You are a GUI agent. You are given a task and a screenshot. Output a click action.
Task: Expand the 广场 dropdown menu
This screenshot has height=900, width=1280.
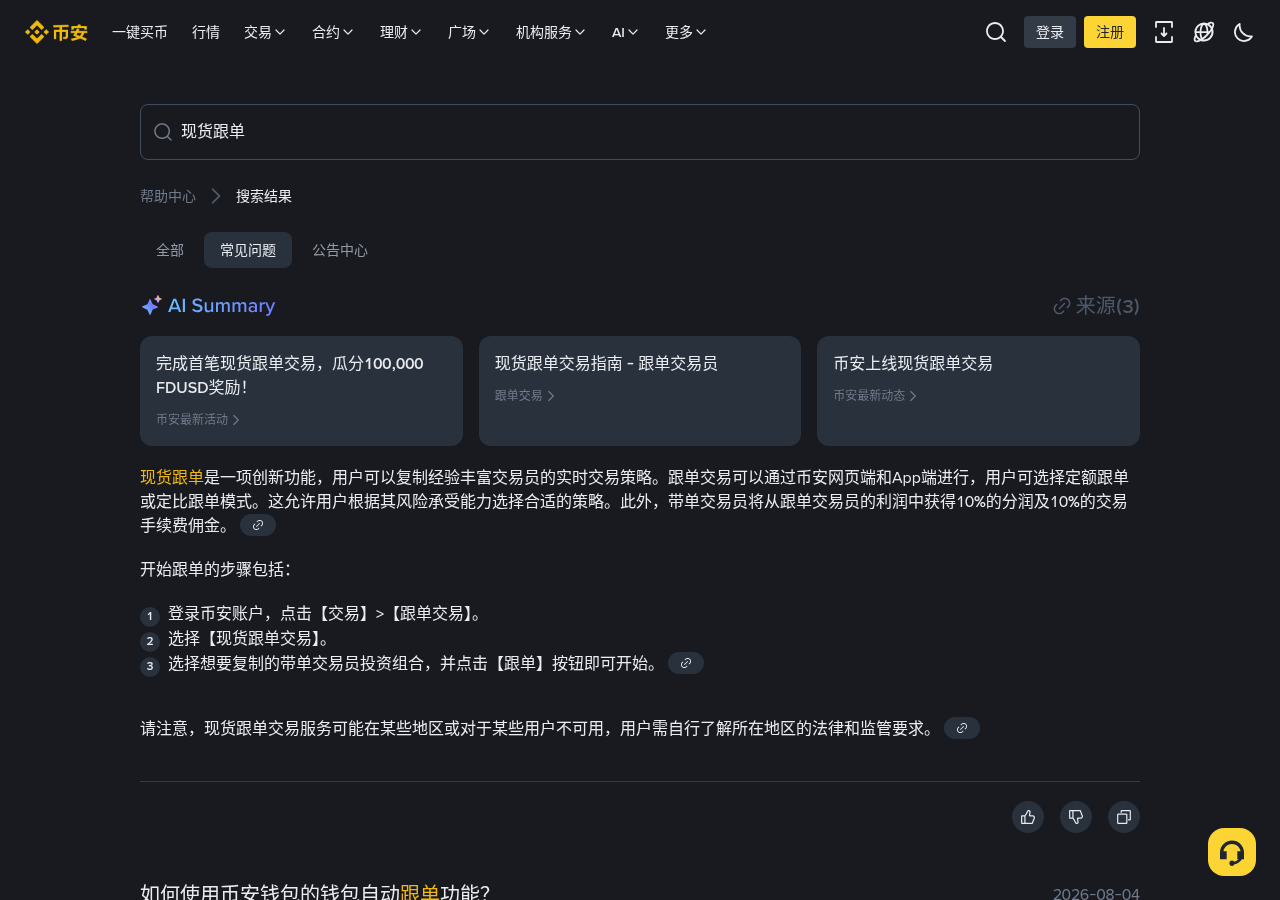click(469, 32)
